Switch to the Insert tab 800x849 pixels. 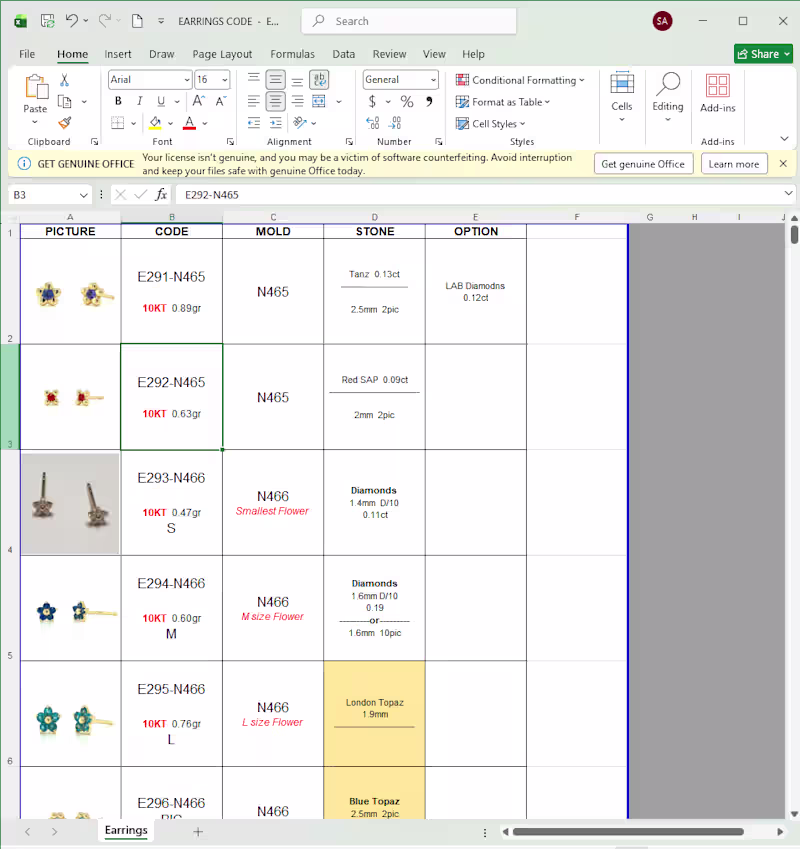[118, 54]
